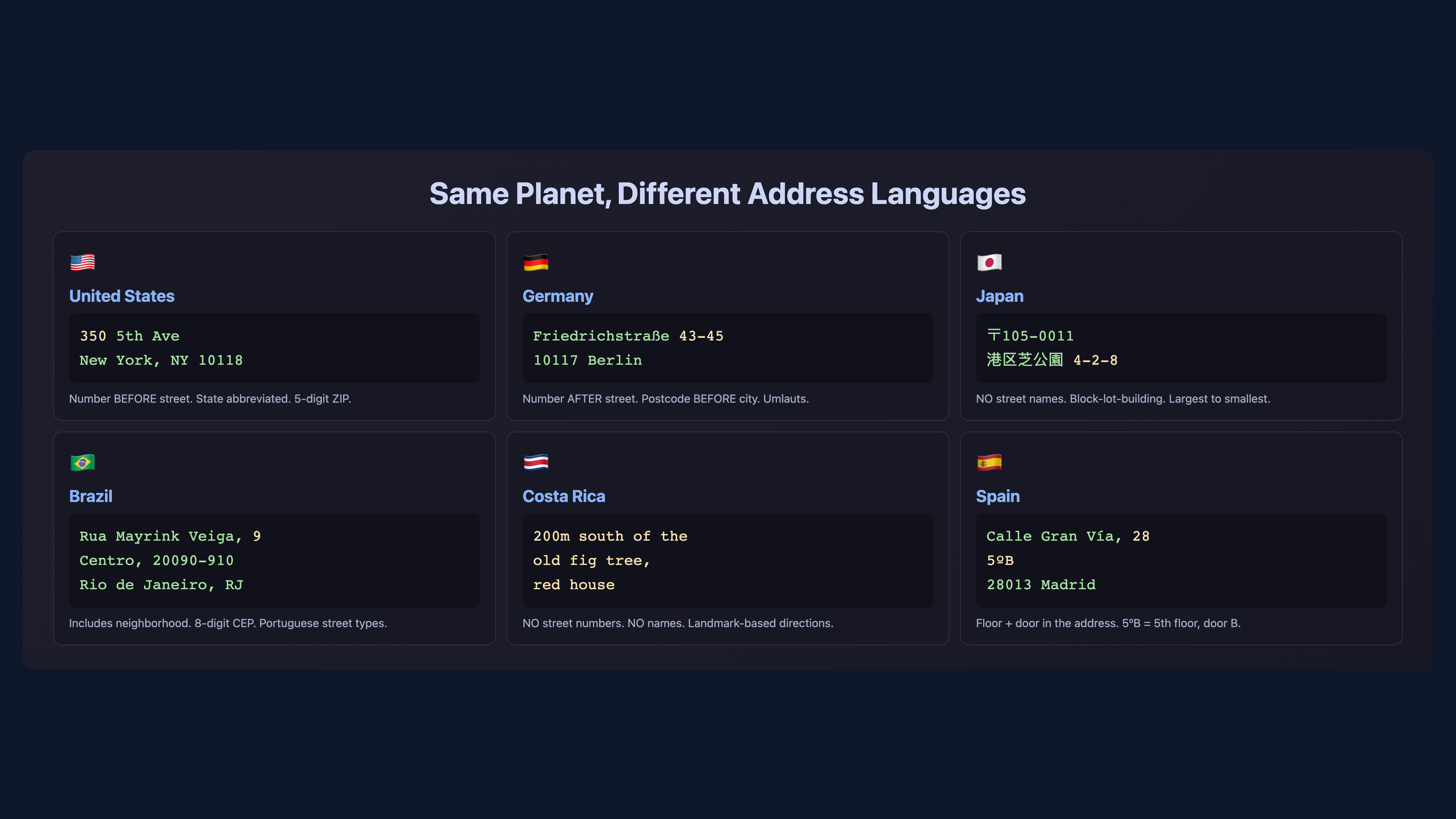1456x819 pixels.
Task: Click the line 'old fig tree,'
Action: coord(592,561)
